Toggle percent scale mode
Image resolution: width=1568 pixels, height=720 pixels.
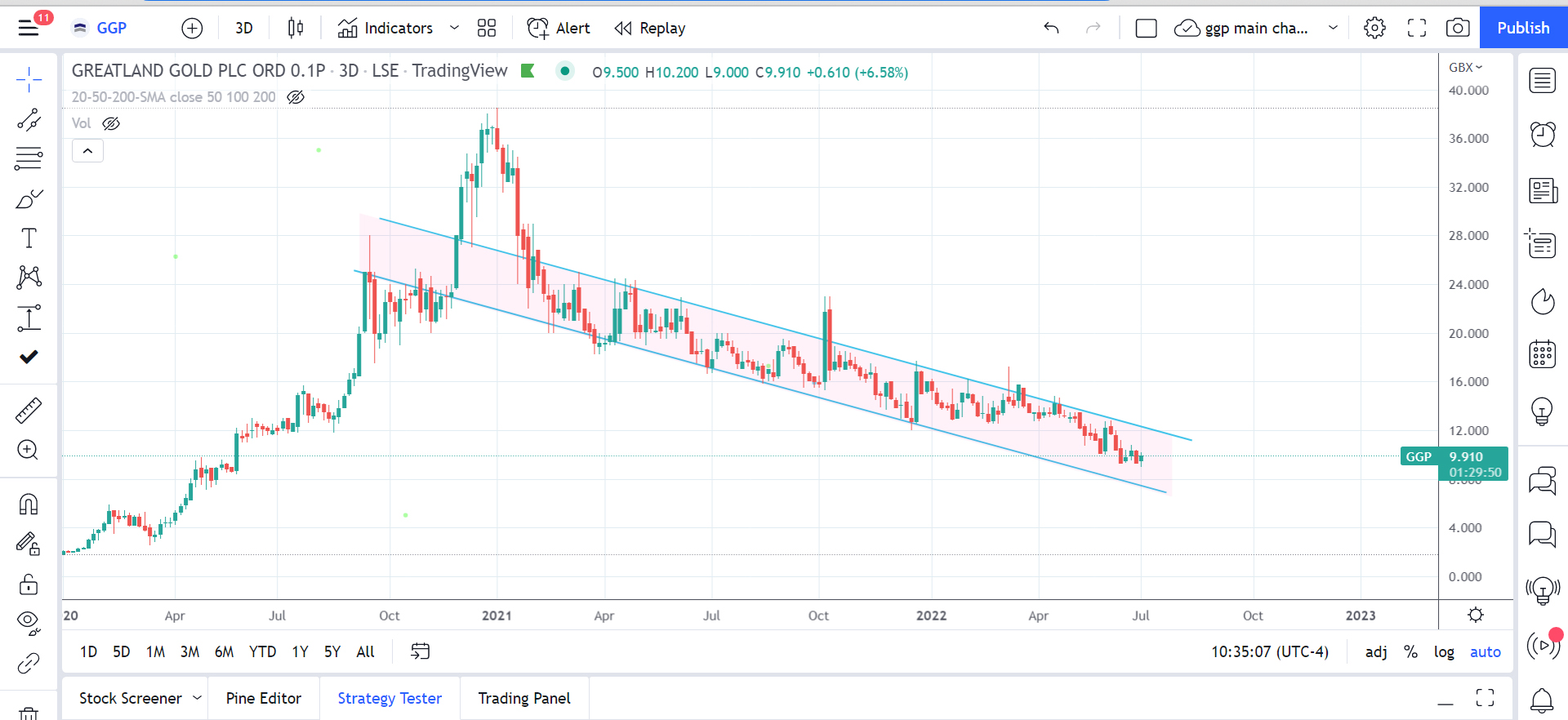coord(1410,651)
